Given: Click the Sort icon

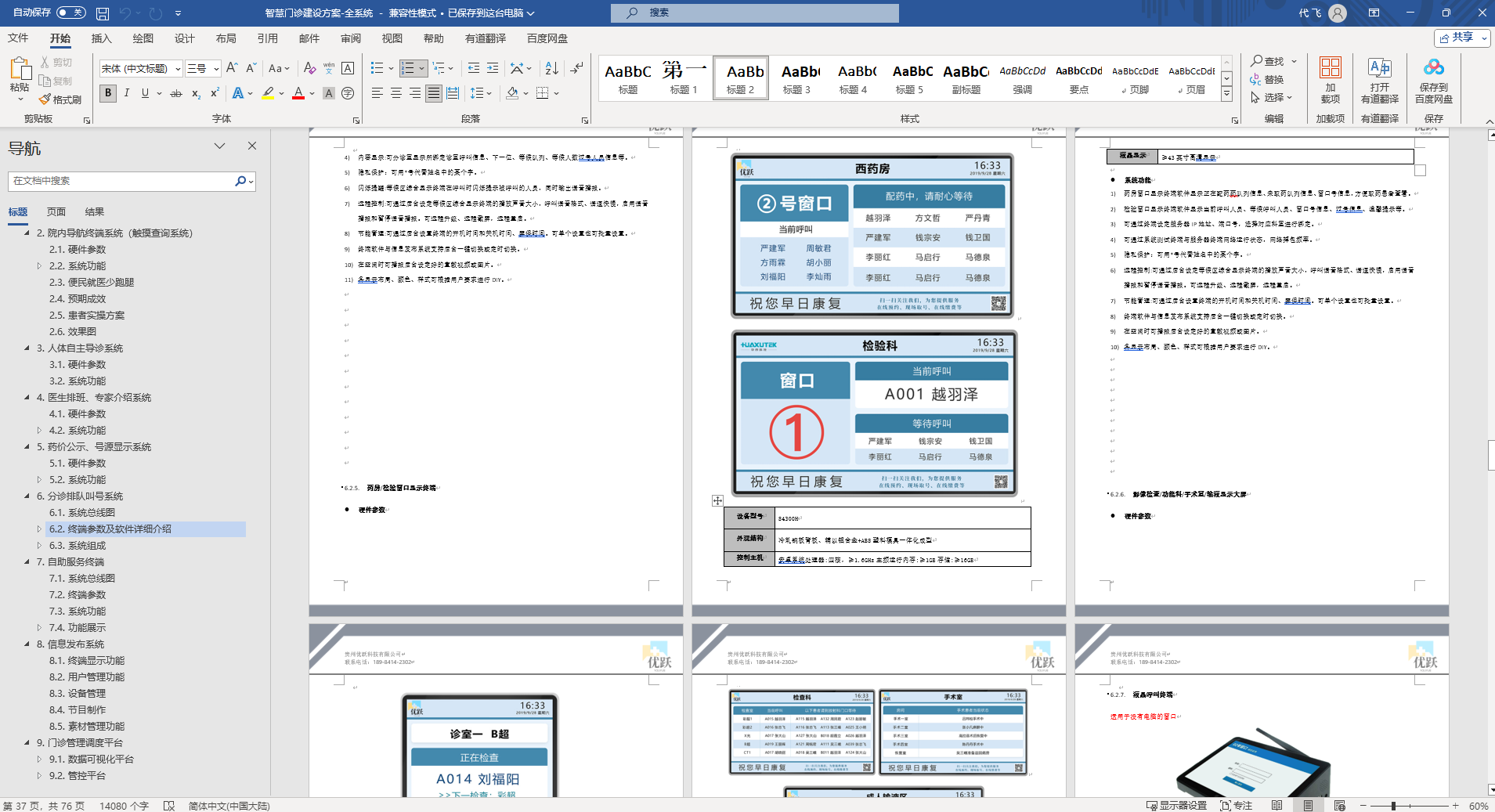Looking at the screenshot, I should (552, 68).
